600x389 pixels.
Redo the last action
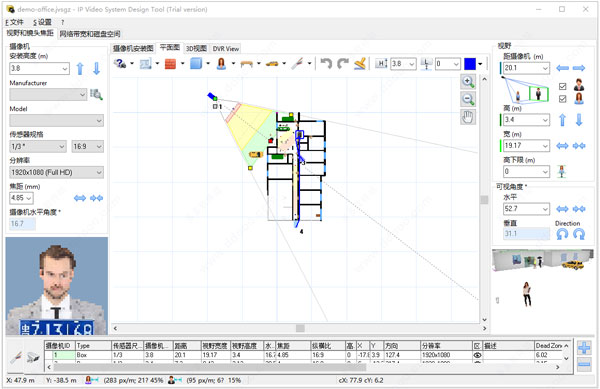[343, 63]
